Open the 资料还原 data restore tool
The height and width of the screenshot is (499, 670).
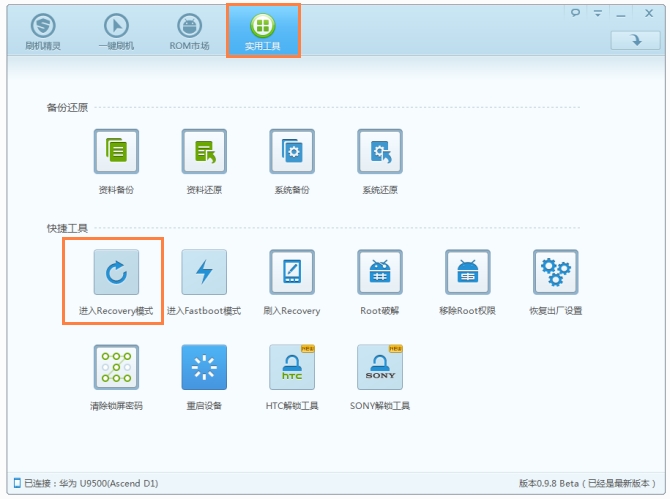(x=204, y=151)
